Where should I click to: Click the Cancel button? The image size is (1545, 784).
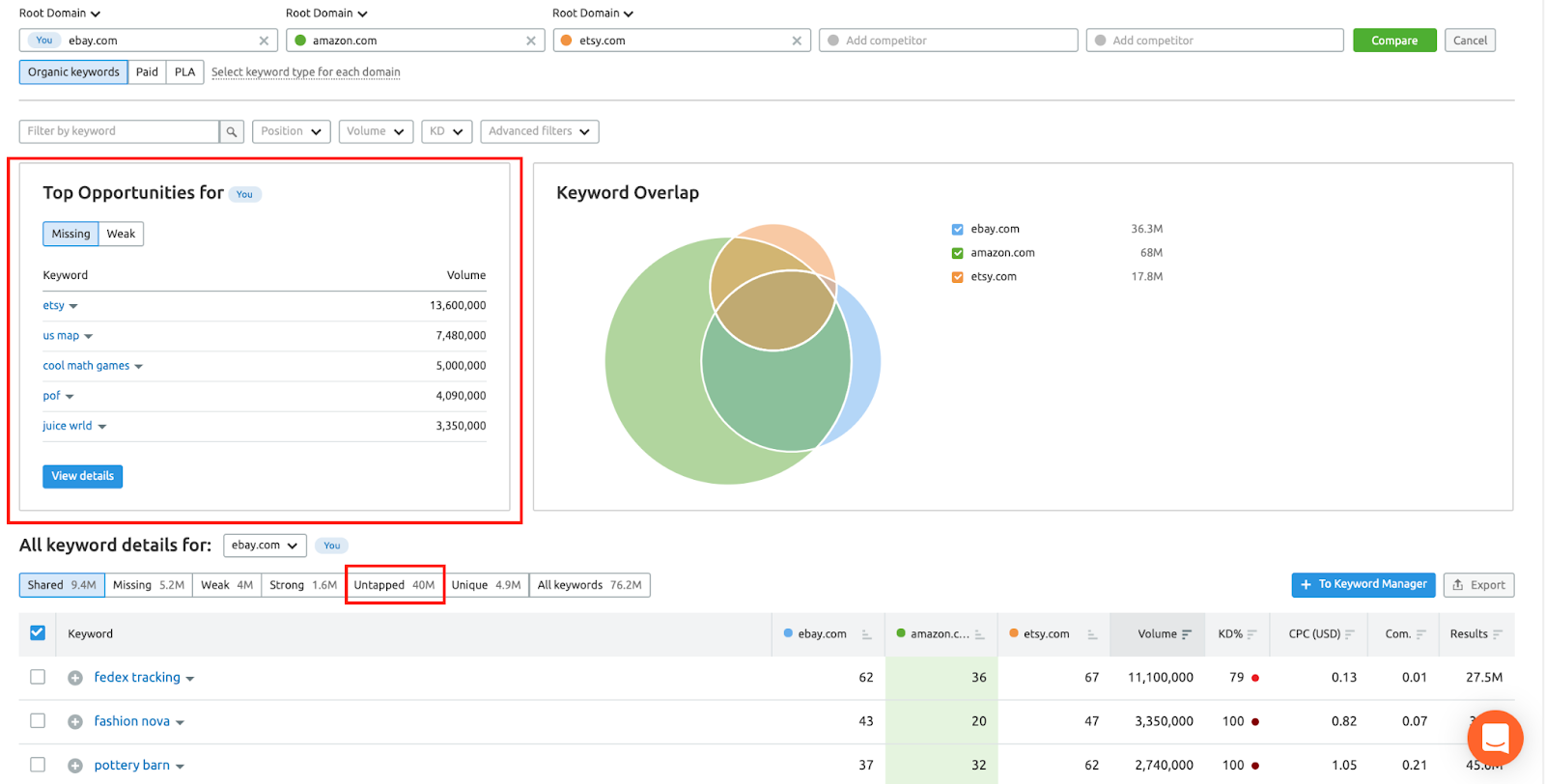point(1470,41)
